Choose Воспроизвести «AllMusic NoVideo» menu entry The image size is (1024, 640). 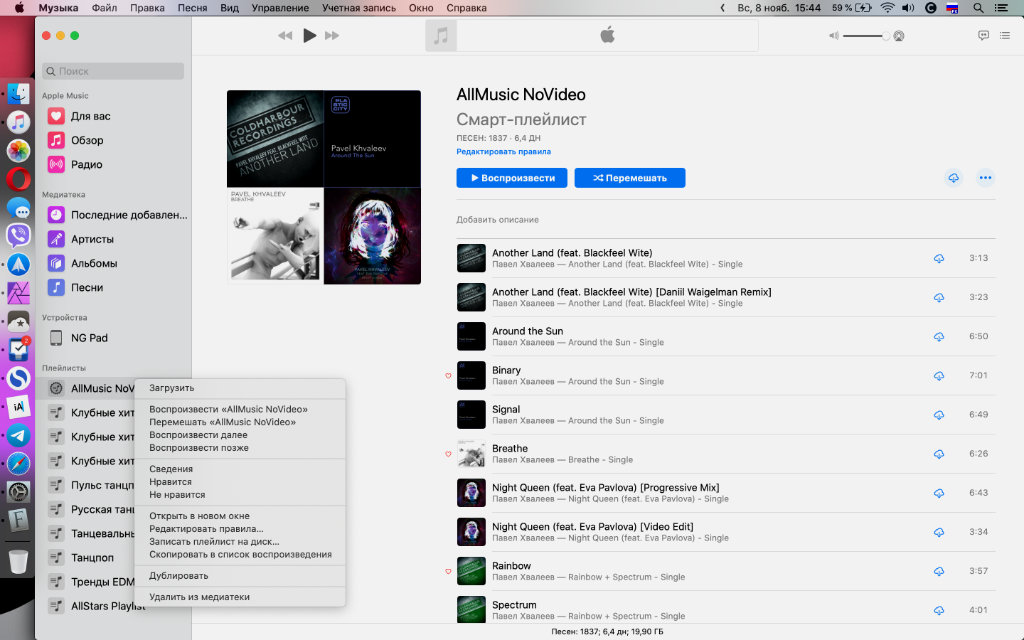pos(240,409)
